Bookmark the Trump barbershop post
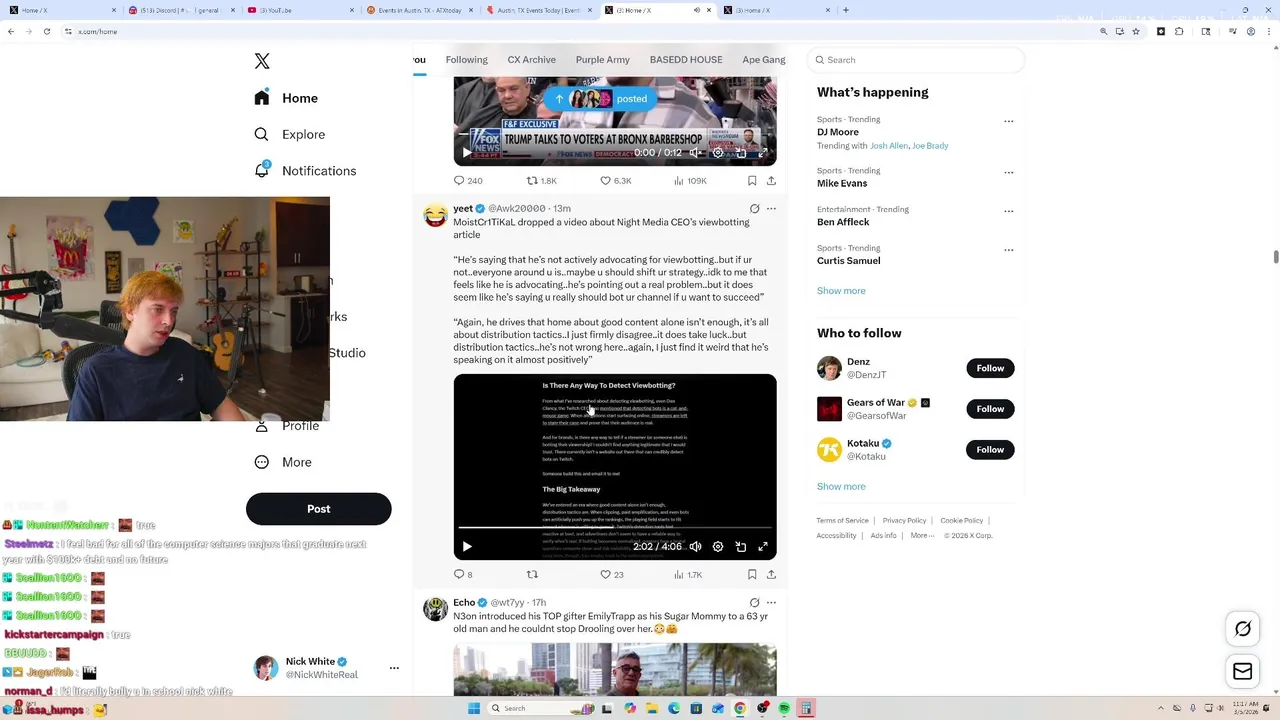Viewport: 1280px width, 720px height. point(752,181)
